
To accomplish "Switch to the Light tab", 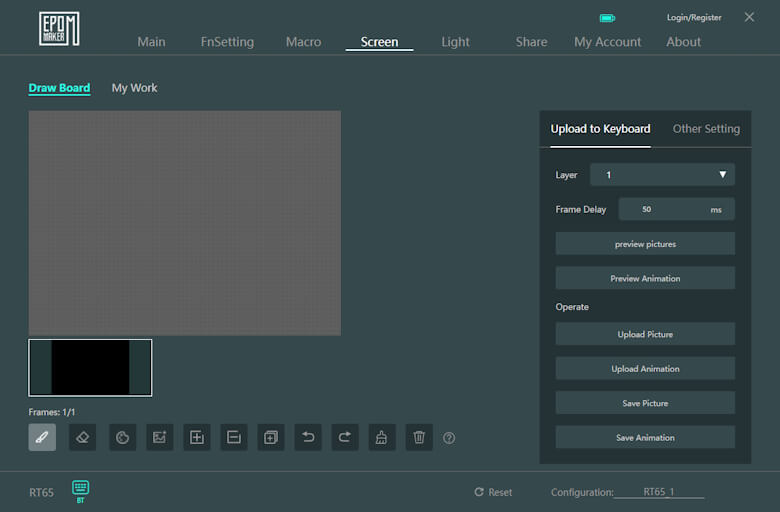I will click(455, 42).
